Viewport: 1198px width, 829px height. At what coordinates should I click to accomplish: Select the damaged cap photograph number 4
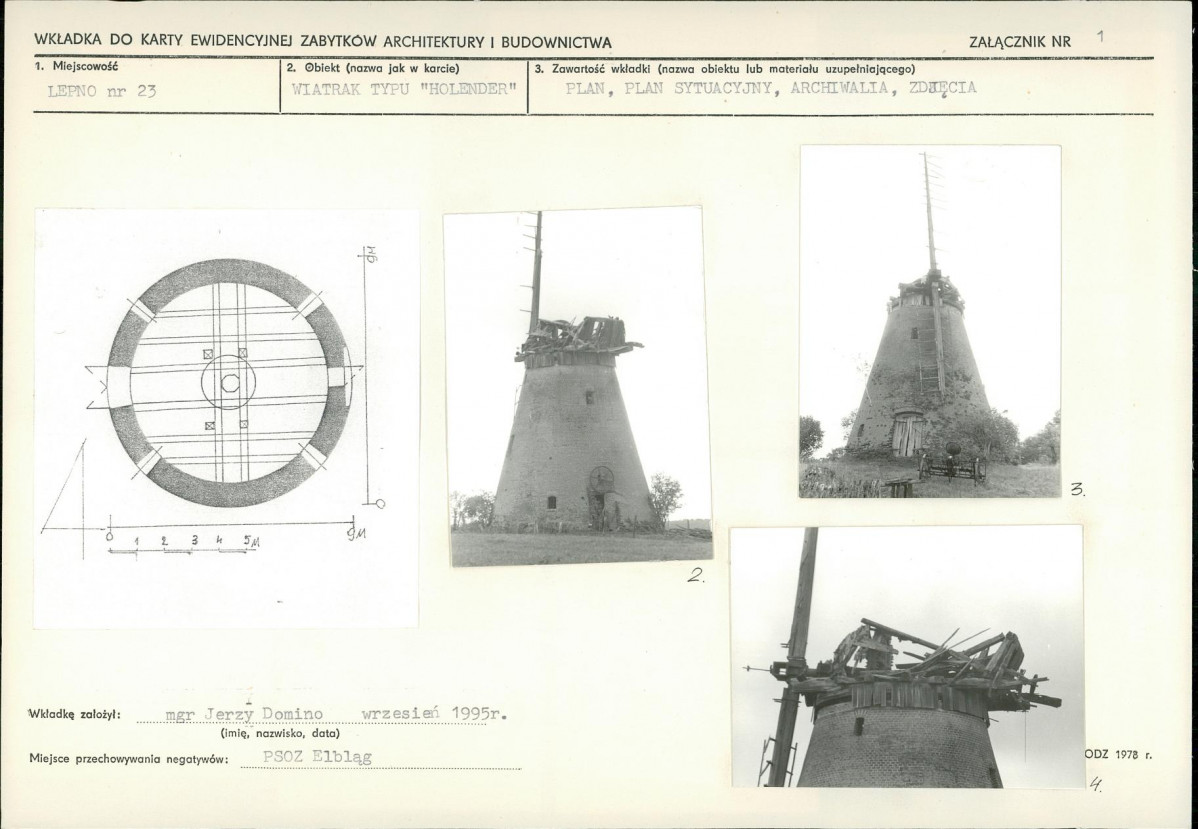908,656
